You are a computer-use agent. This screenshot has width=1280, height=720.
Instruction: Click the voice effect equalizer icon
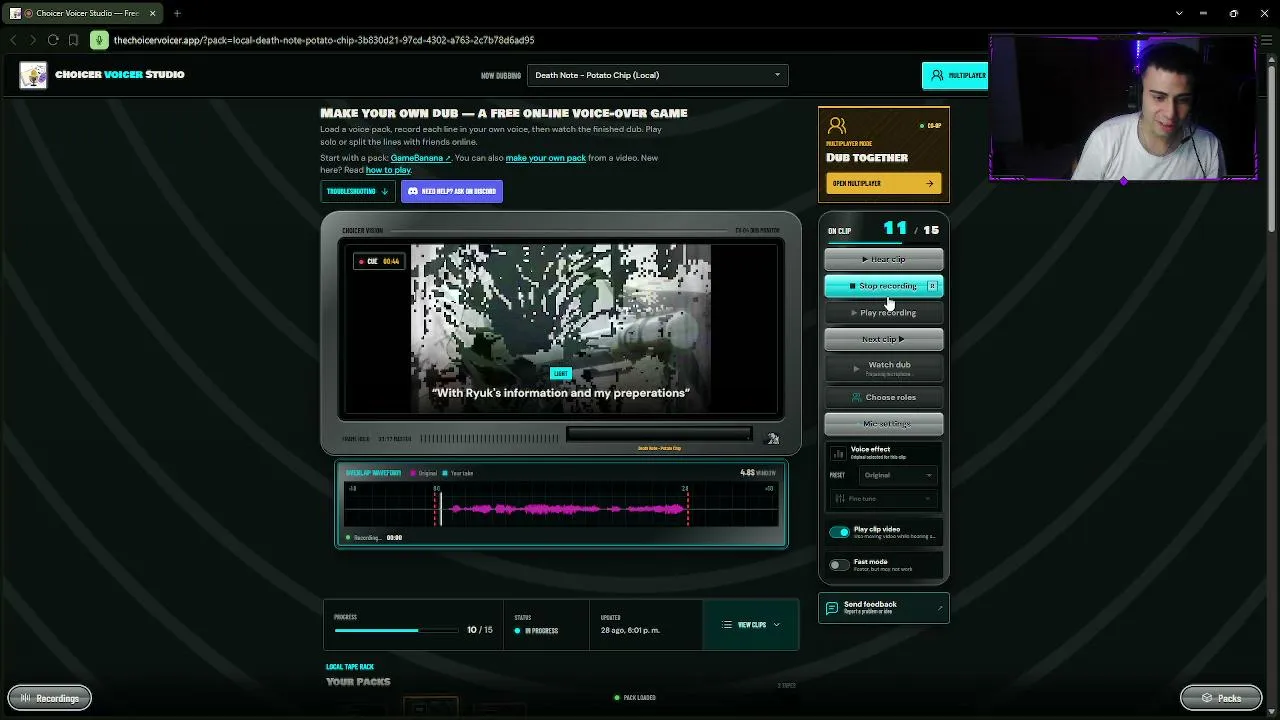838,453
